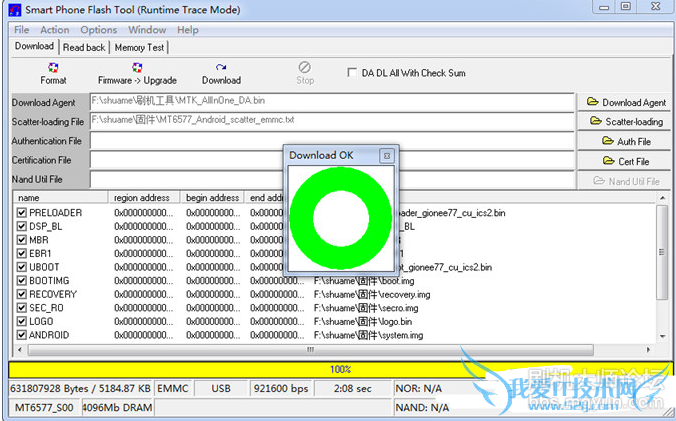Click the Scatter-loading File path field
This screenshot has width=676, height=421.
(332, 121)
